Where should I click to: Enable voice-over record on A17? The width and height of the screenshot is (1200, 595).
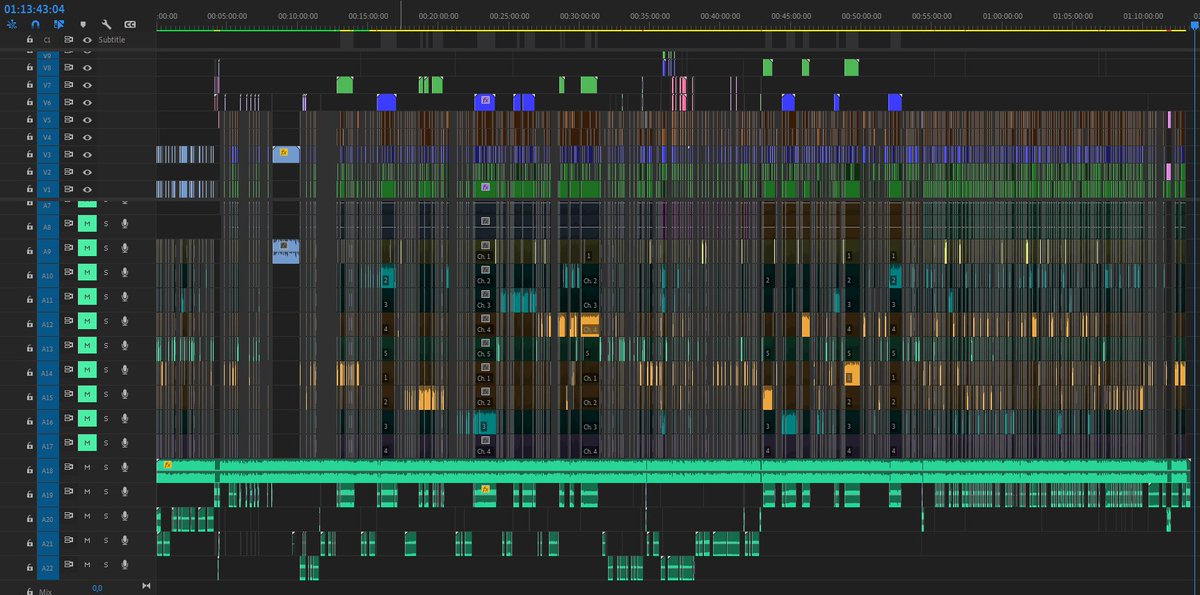pos(125,444)
